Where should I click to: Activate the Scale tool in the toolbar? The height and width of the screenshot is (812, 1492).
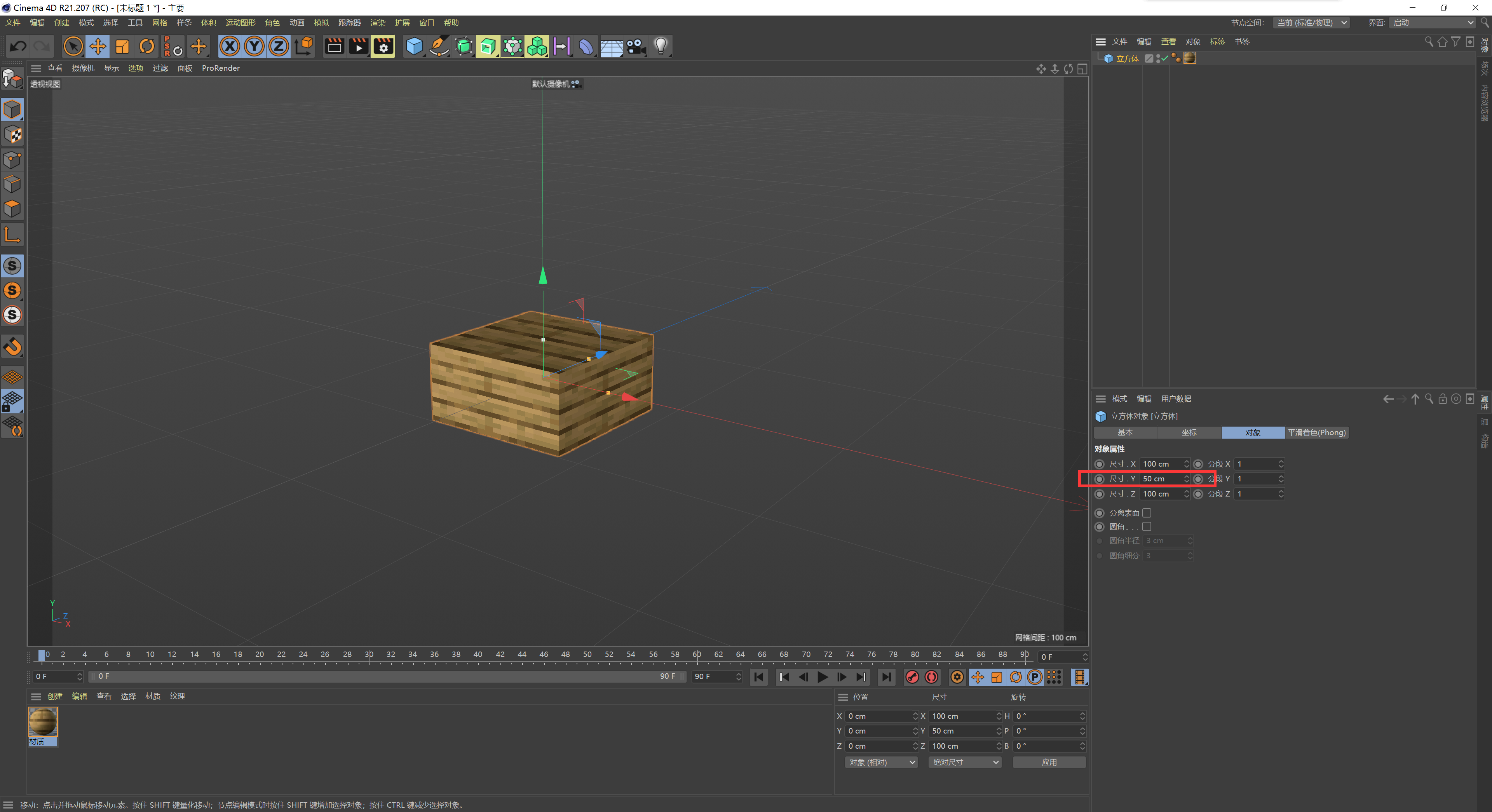point(122,46)
